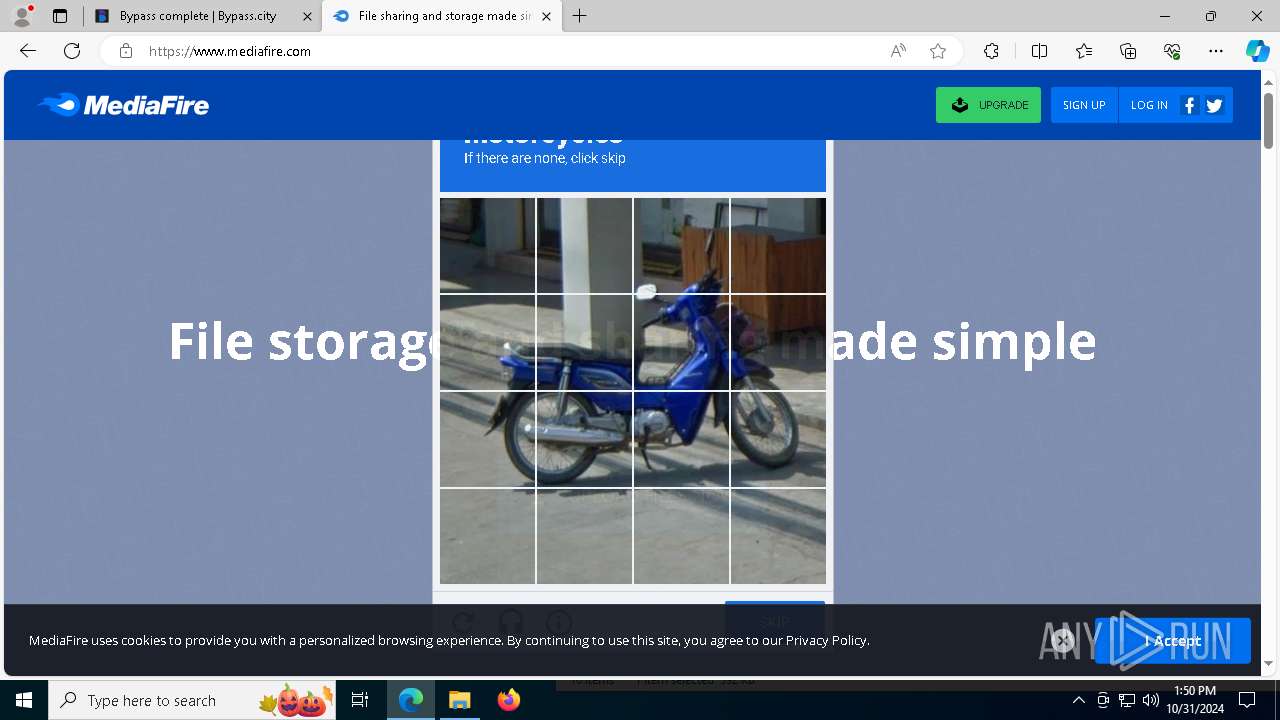Close the Bypass.city tab

pyautogui.click(x=307, y=16)
